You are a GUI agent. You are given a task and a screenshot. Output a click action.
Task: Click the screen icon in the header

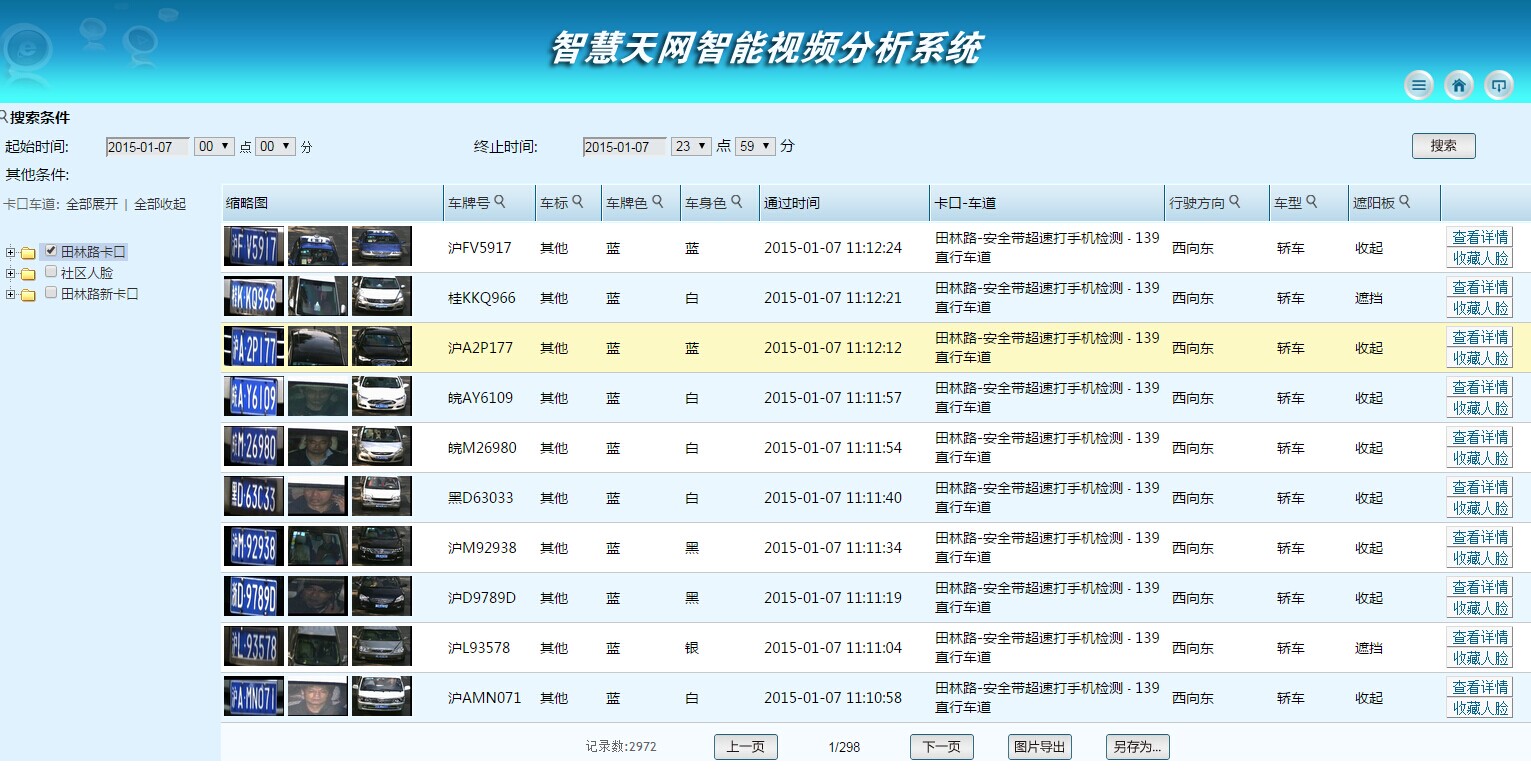click(1498, 85)
